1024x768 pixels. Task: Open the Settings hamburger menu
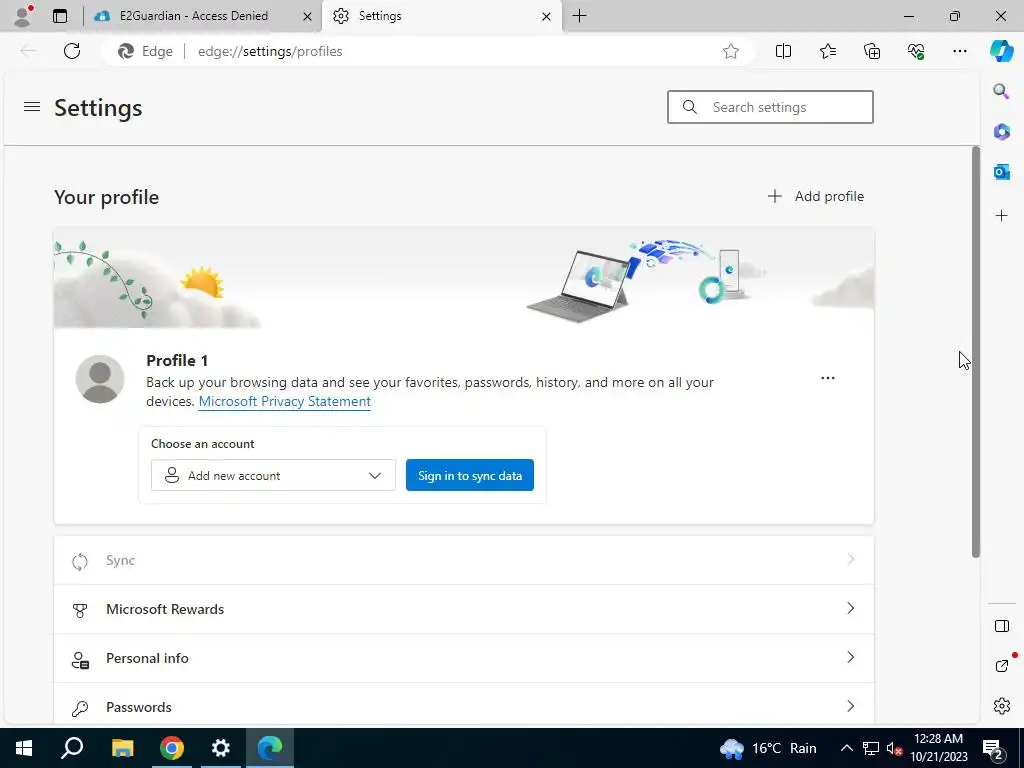(32, 106)
